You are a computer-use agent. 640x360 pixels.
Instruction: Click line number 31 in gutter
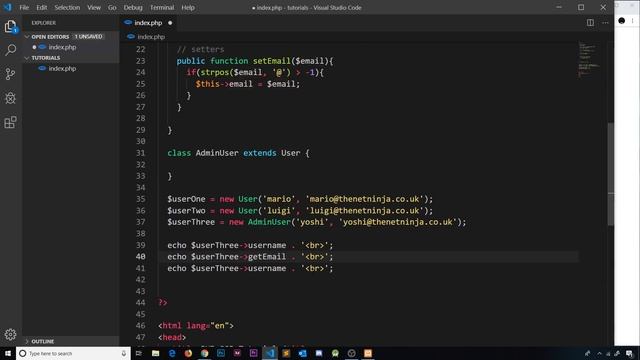pos(140,153)
